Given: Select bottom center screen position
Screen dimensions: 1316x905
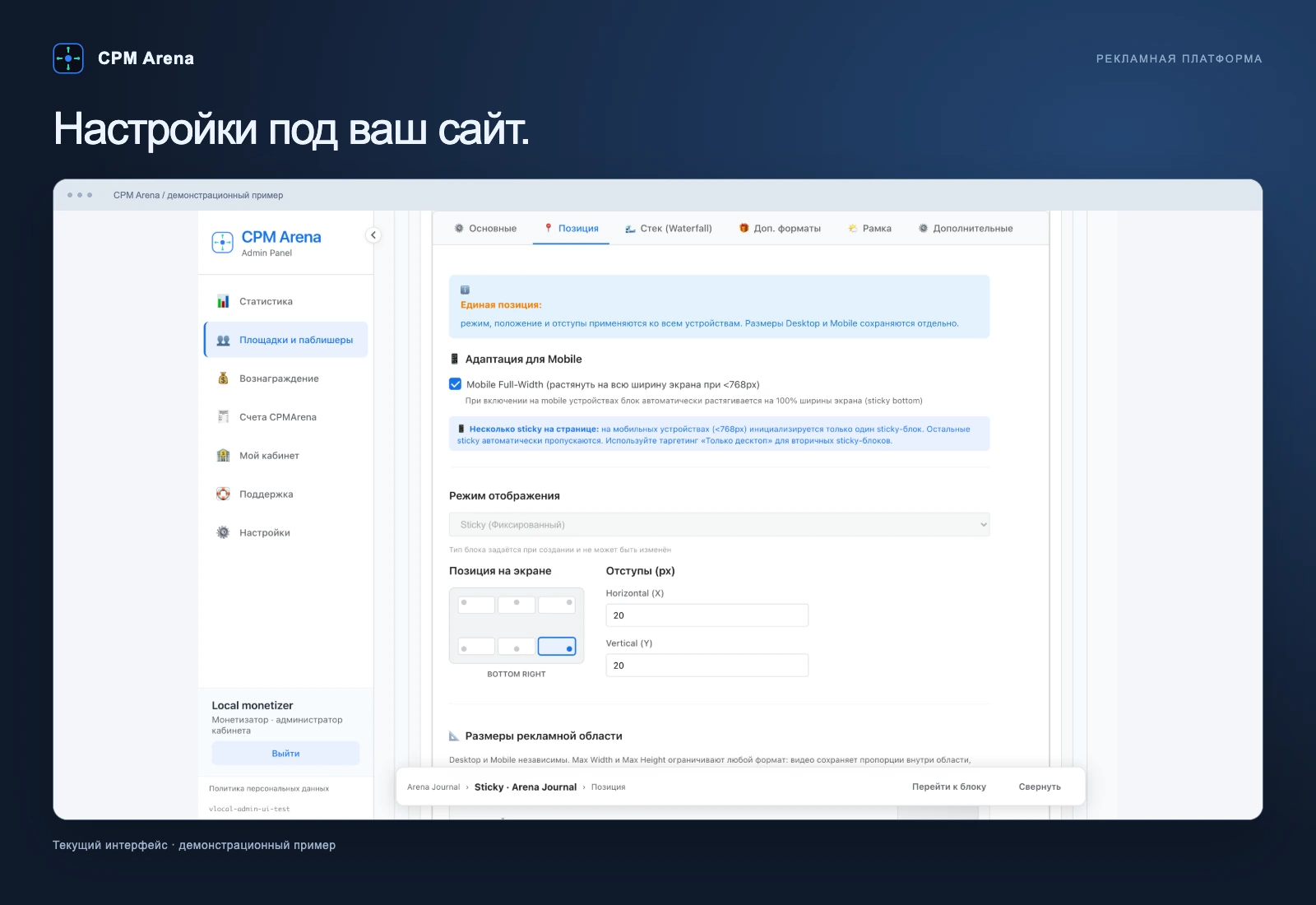Looking at the screenshot, I should click(517, 647).
